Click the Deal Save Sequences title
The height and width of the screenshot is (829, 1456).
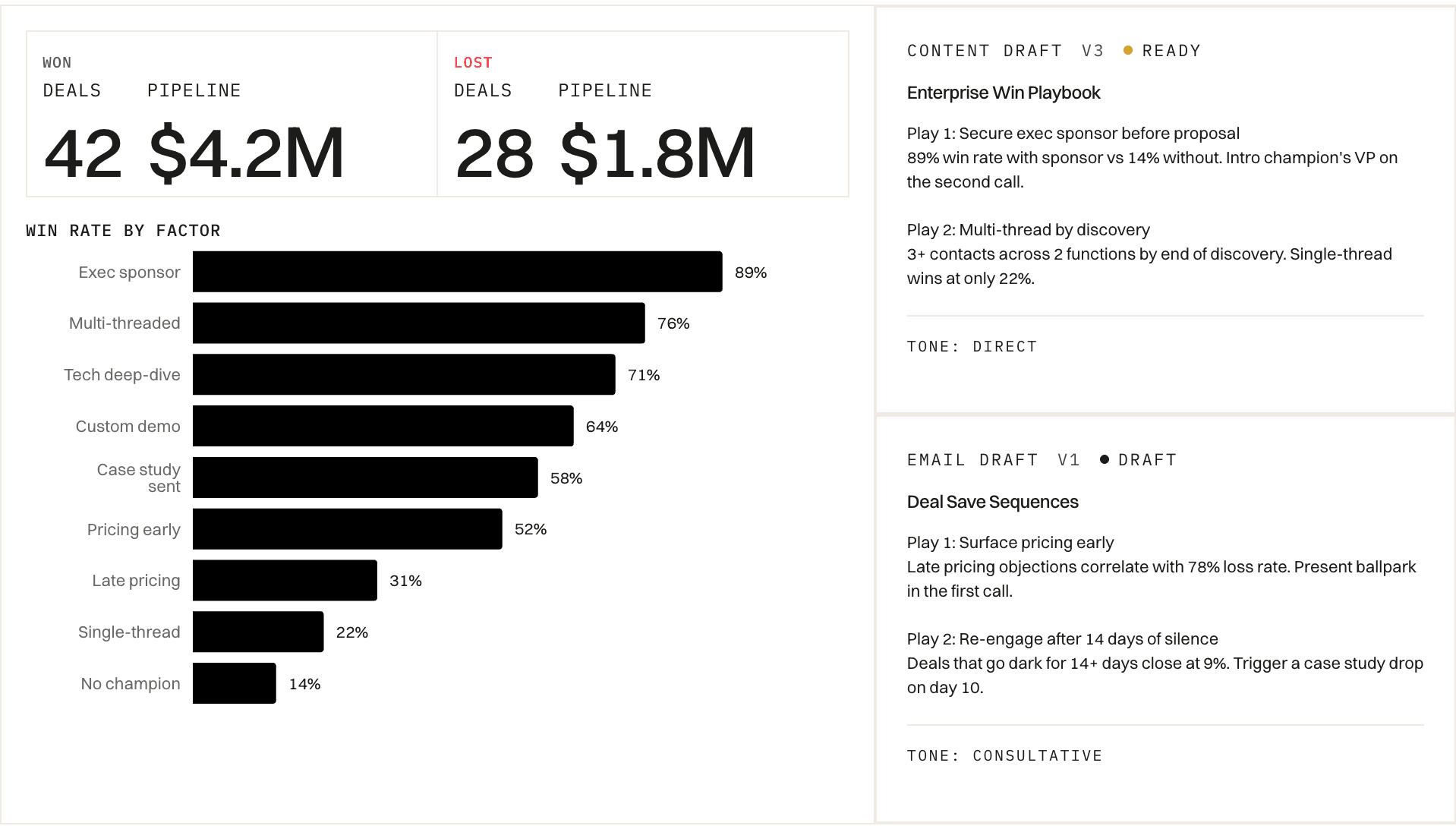[x=993, y=501]
